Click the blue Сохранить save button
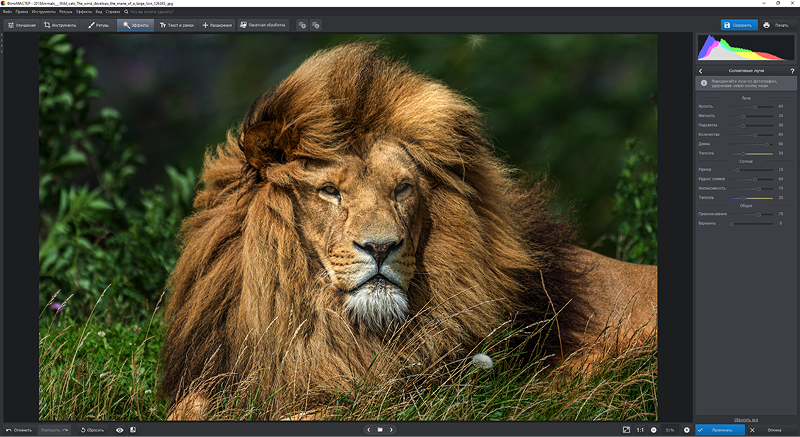The width and height of the screenshot is (800, 437). pos(738,25)
